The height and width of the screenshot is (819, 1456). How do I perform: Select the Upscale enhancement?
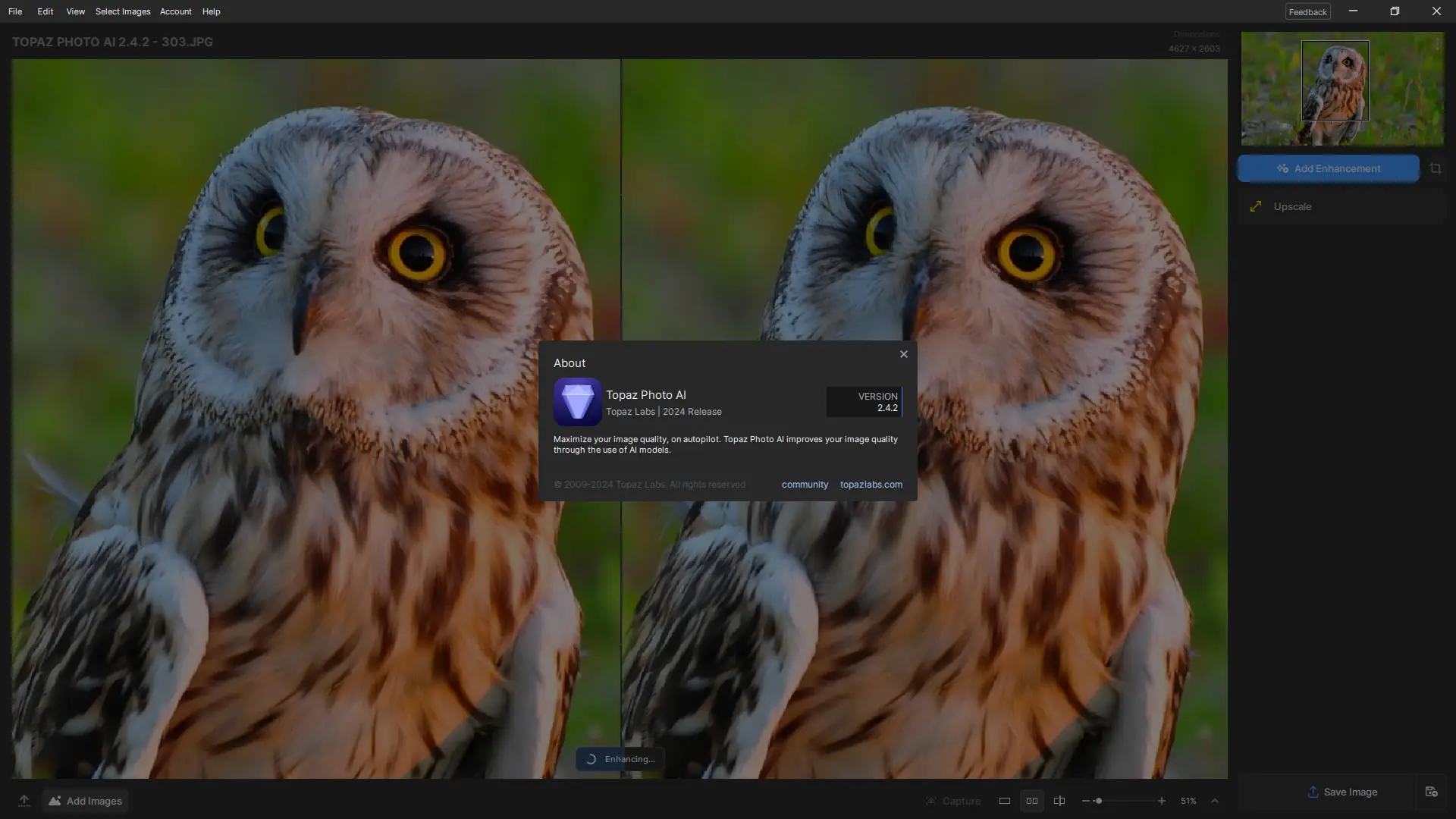[x=1292, y=206]
